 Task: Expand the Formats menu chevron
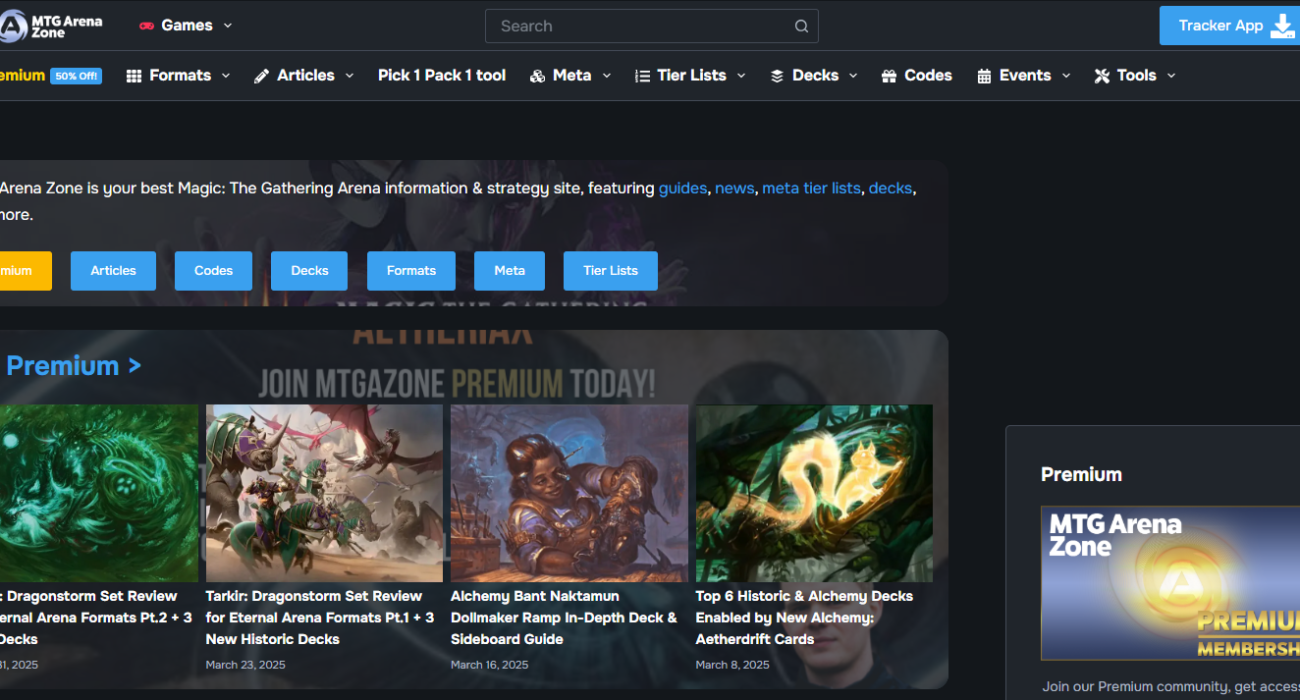click(226, 76)
